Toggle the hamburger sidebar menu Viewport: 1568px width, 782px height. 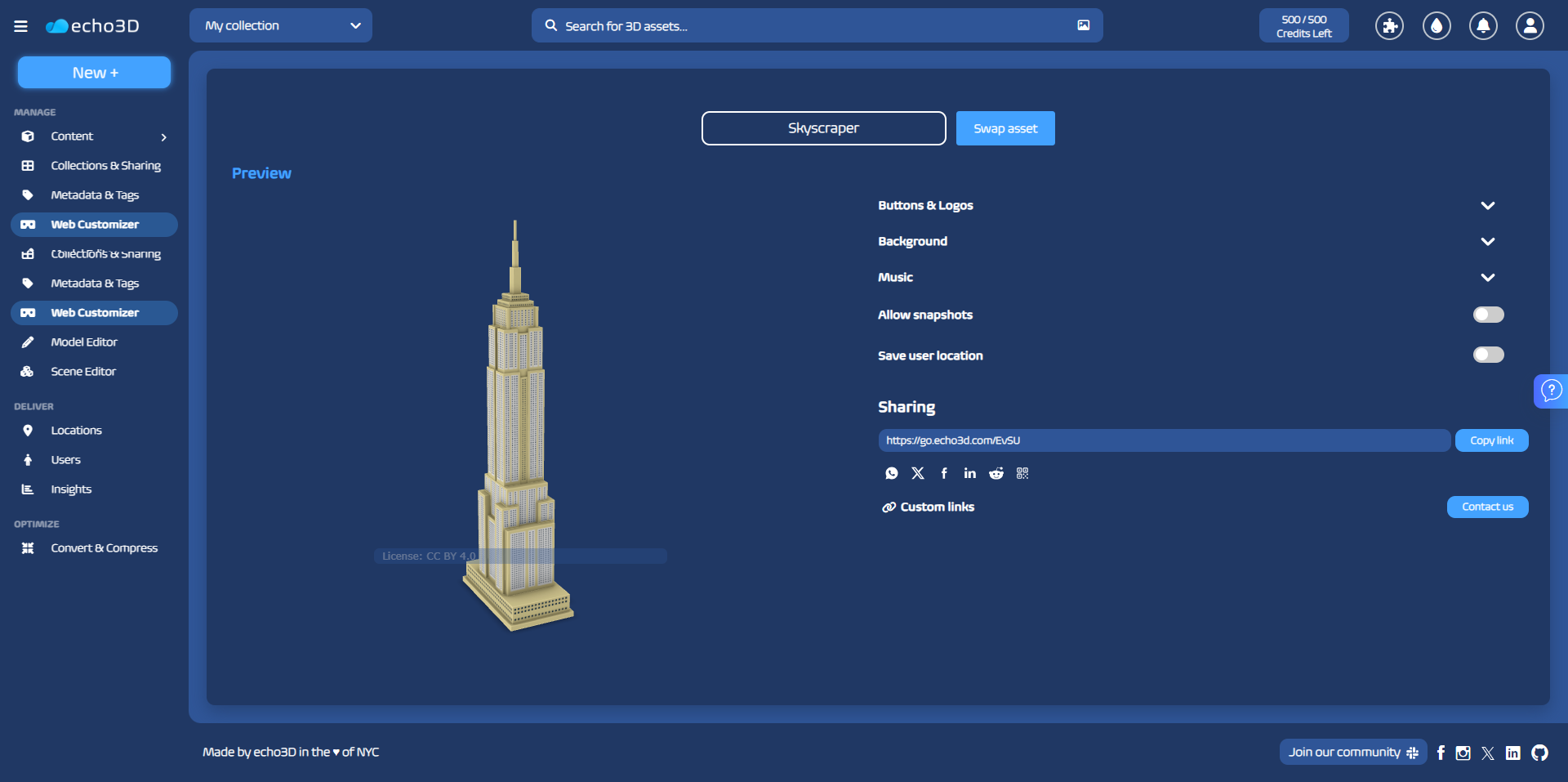pos(21,26)
